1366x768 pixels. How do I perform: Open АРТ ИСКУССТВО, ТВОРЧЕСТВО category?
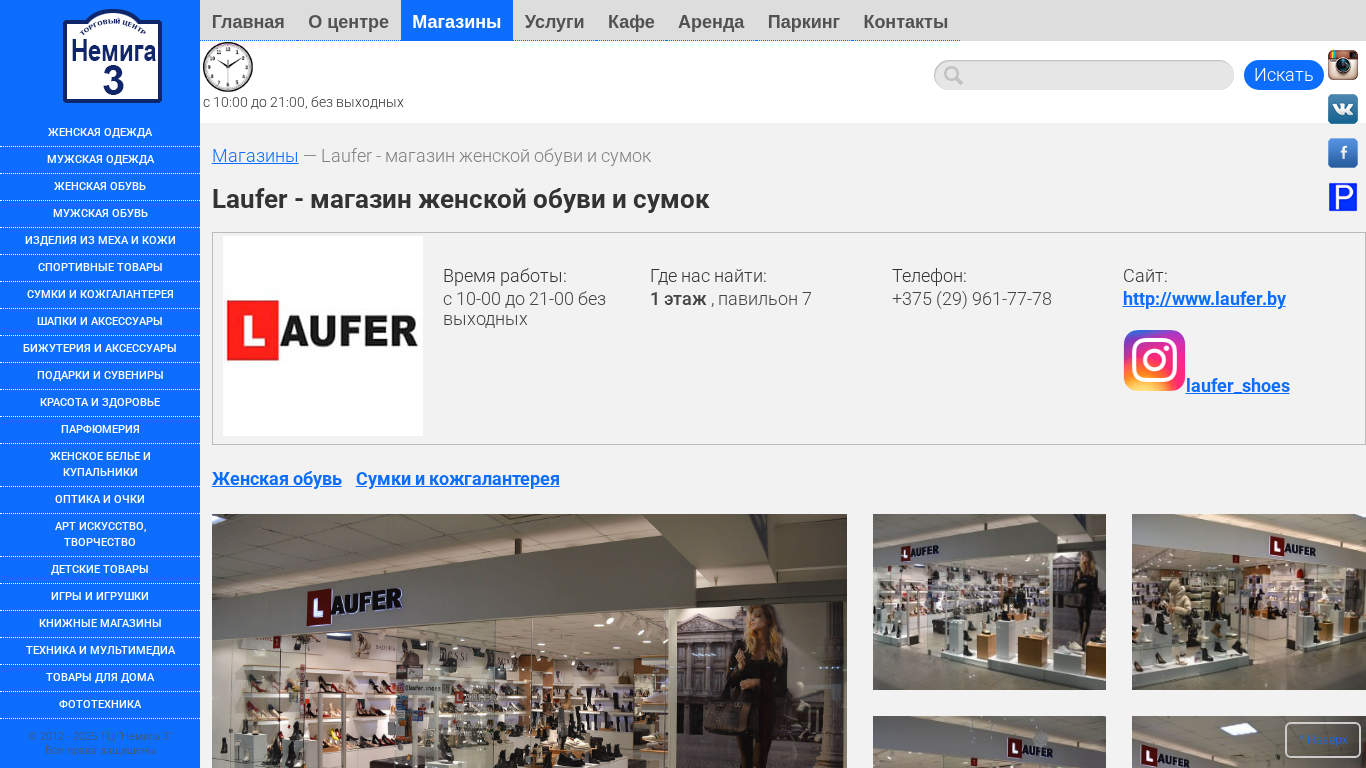100,535
